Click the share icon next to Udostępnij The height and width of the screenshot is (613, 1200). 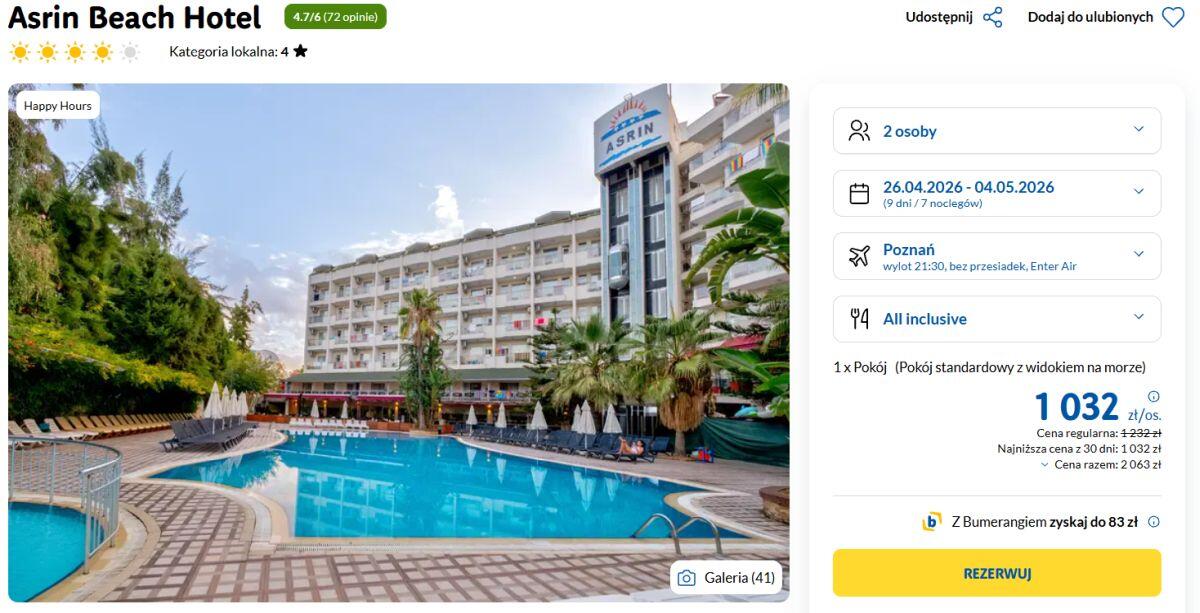coord(992,17)
